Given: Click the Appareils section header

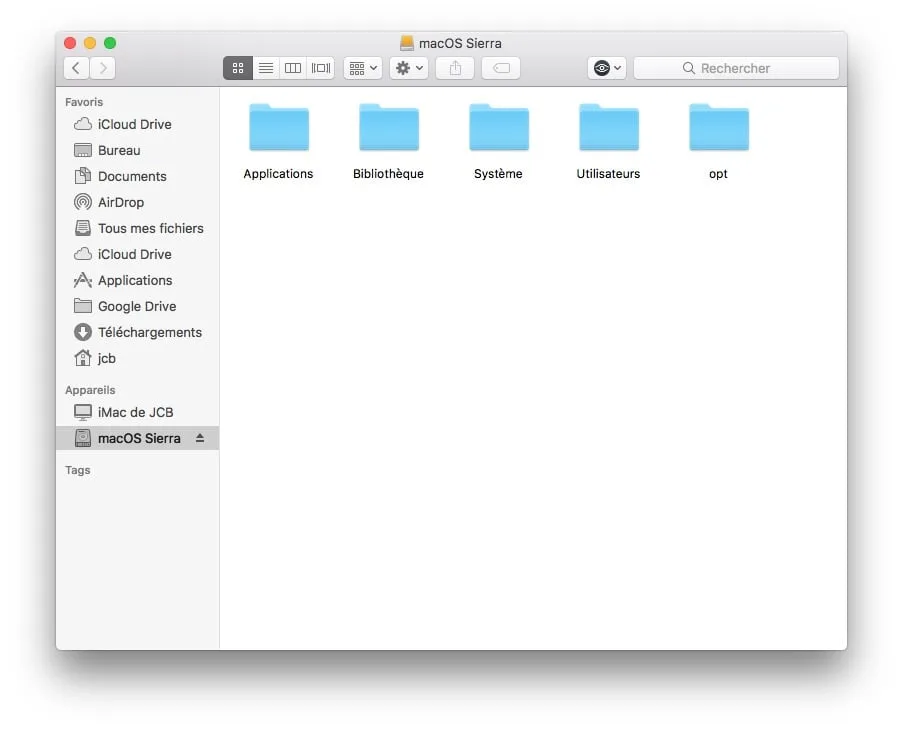Looking at the screenshot, I should click(x=90, y=390).
